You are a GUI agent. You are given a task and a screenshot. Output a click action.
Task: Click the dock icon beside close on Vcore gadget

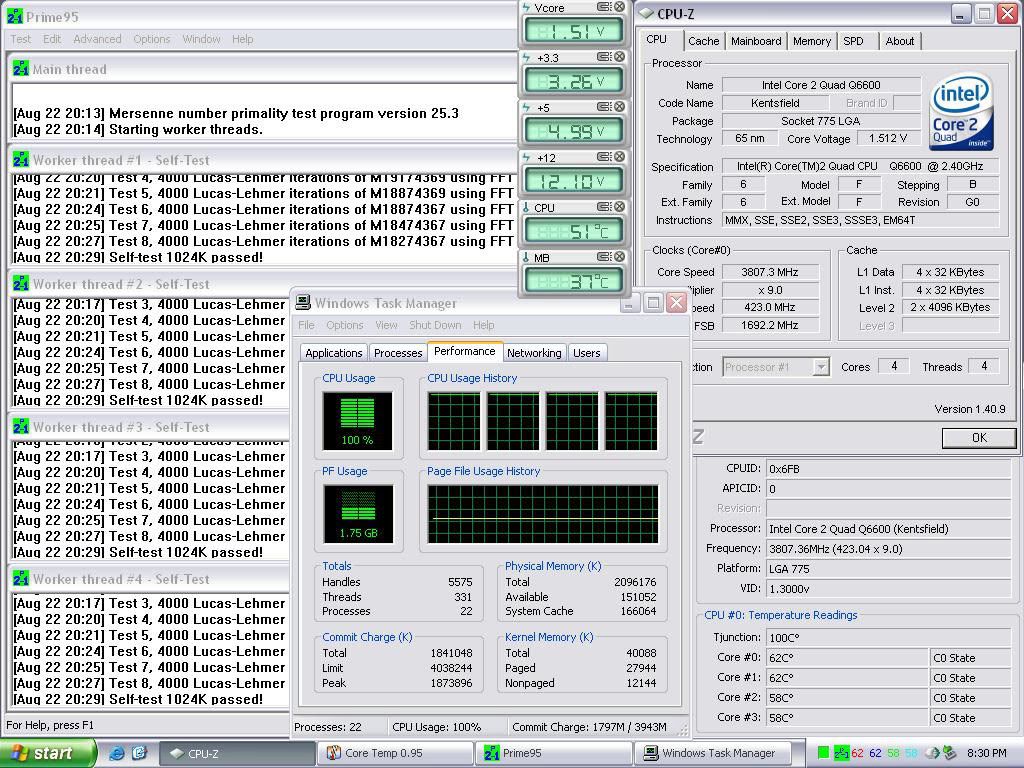pos(604,7)
